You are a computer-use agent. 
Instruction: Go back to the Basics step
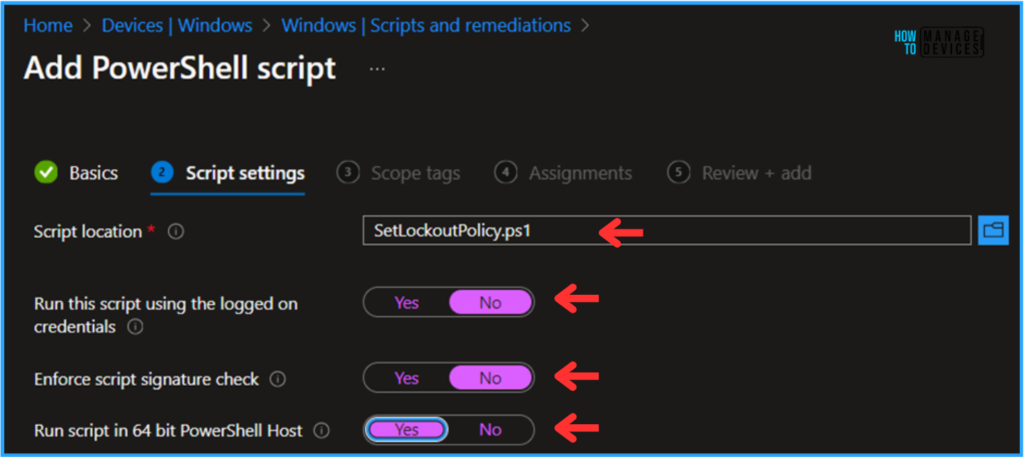[x=76, y=173]
